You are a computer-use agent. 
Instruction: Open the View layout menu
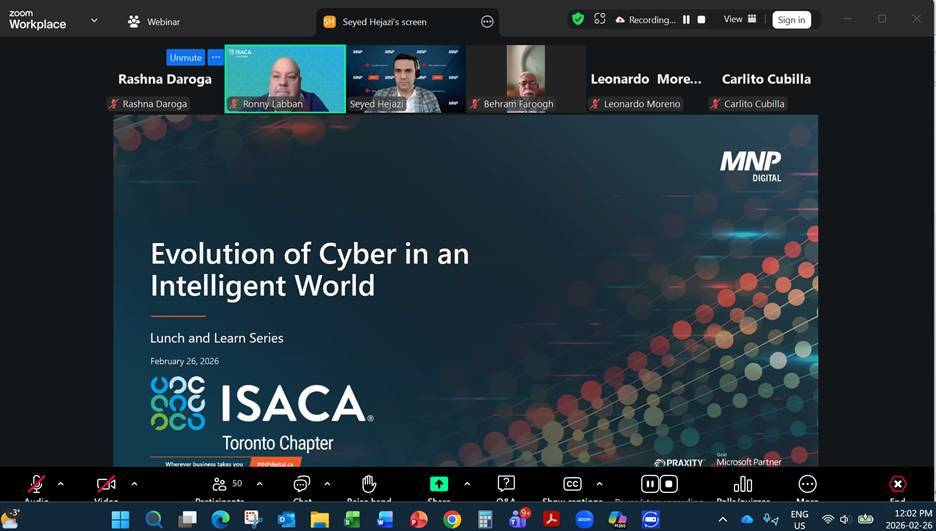[x=740, y=19]
